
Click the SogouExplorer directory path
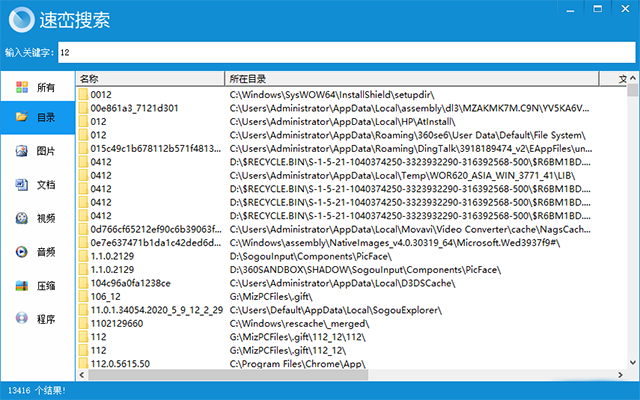pos(336,310)
